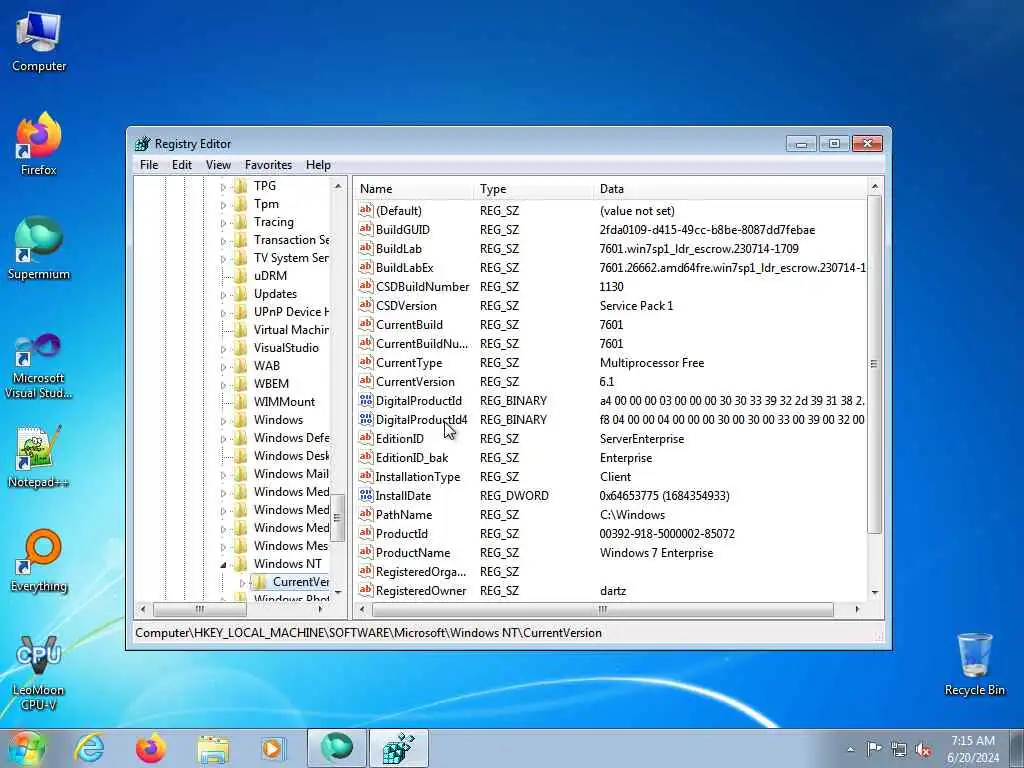
Task: Click the Windows Start orb
Action: [27, 748]
